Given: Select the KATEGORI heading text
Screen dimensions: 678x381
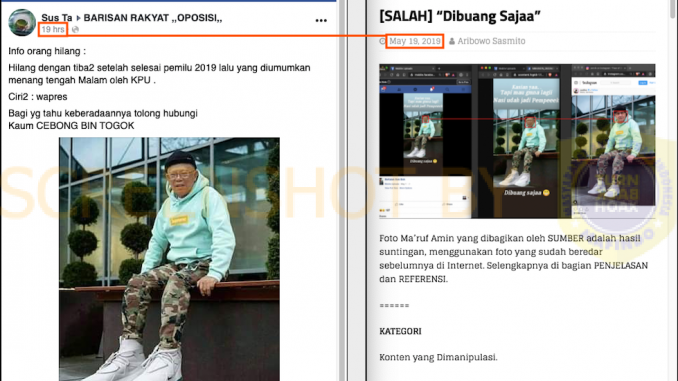Looking at the screenshot, I should [x=400, y=331].
